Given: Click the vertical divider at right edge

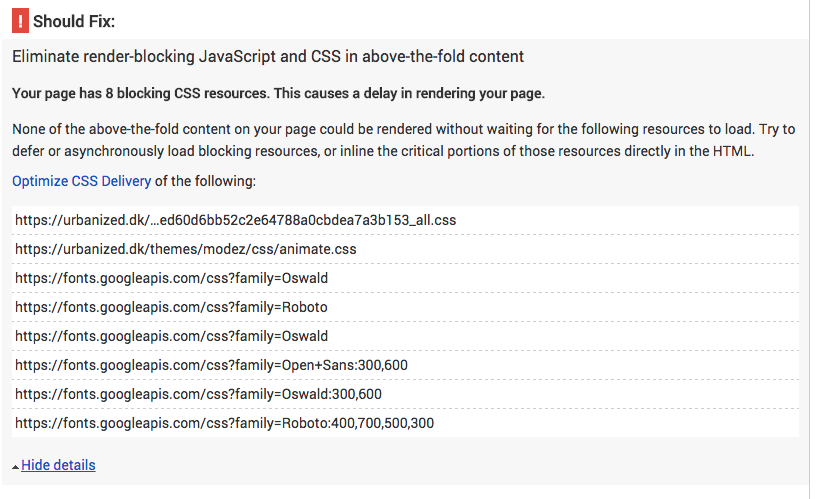Looking at the screenshot, I should [x=809, y=250].
